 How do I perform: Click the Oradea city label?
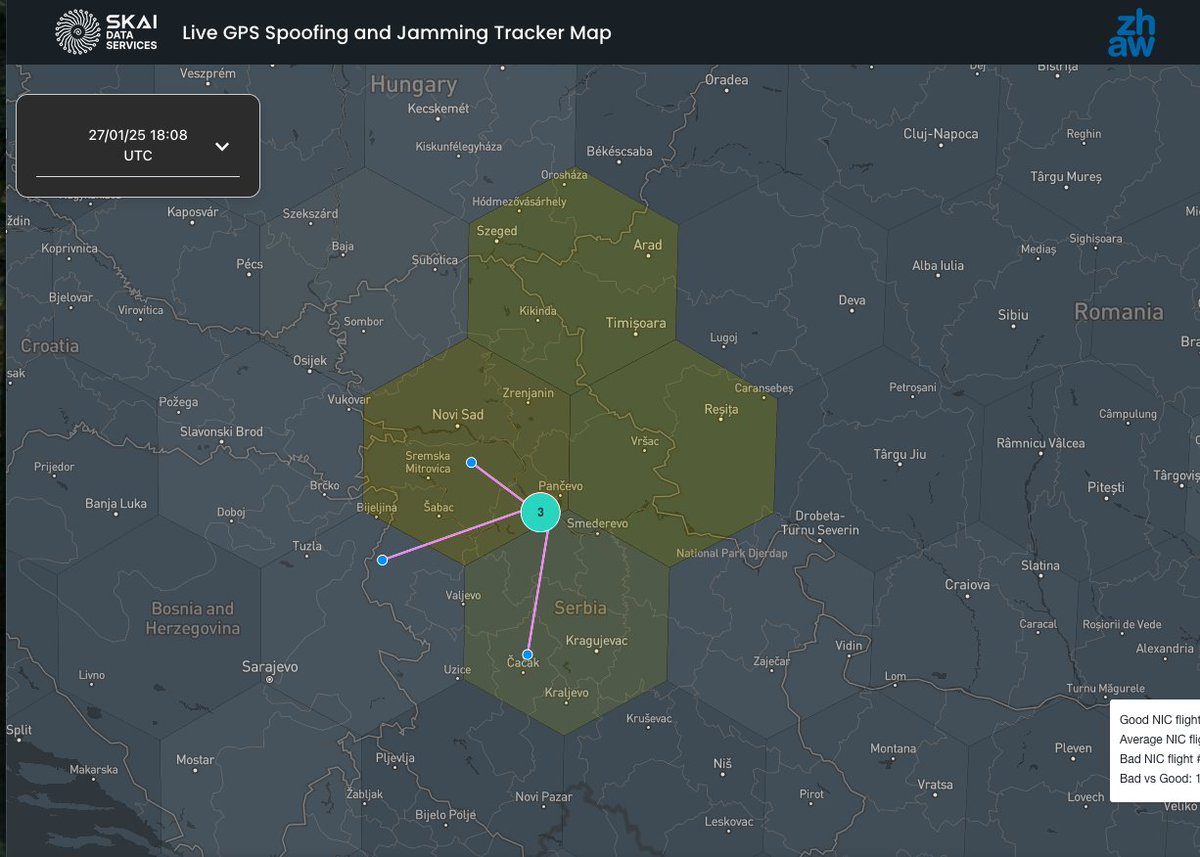[727, 80]
